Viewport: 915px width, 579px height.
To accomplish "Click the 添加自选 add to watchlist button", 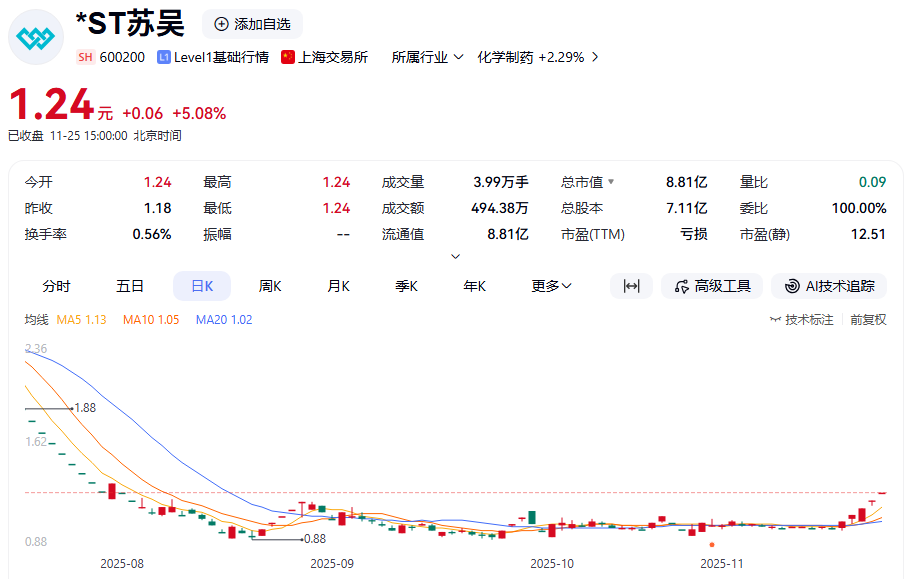I will 252,24.
